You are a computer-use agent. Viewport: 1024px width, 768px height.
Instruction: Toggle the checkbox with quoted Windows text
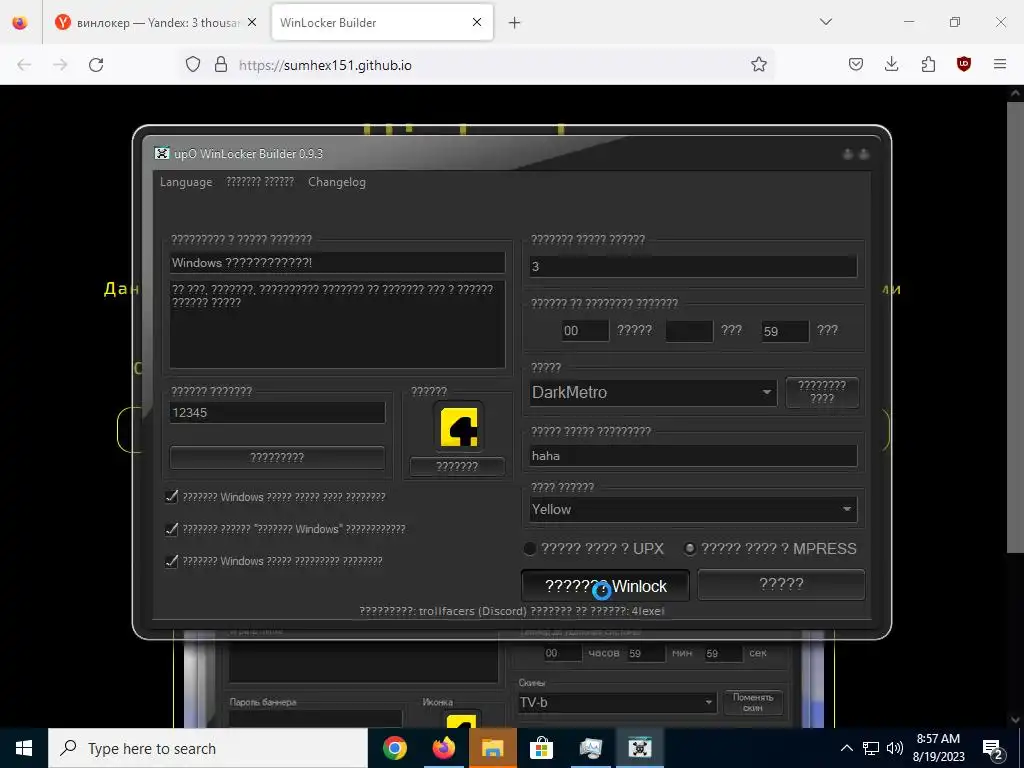(172, 529)
